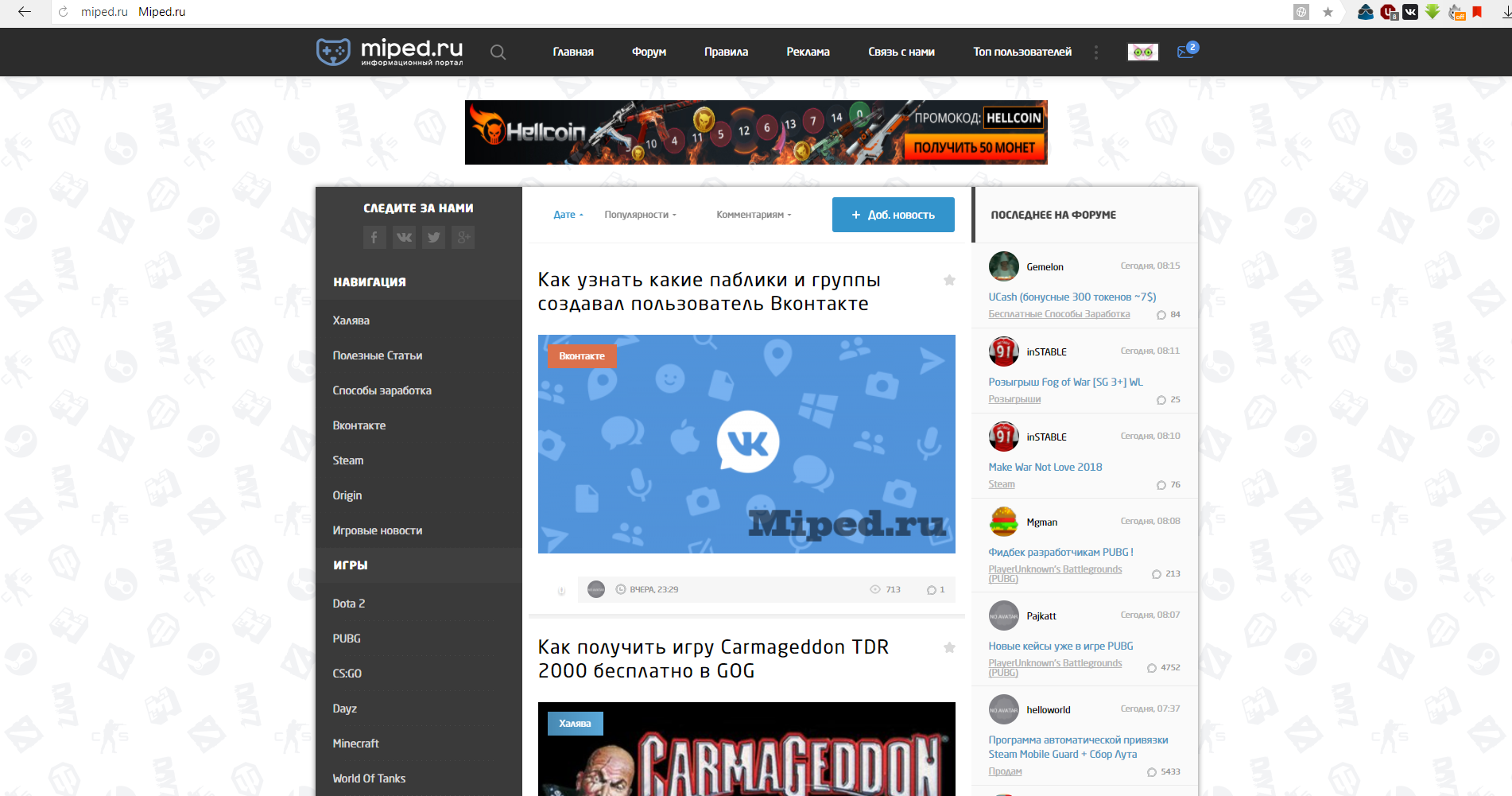Click Pajkatt's avatar in forum list

1003,615
